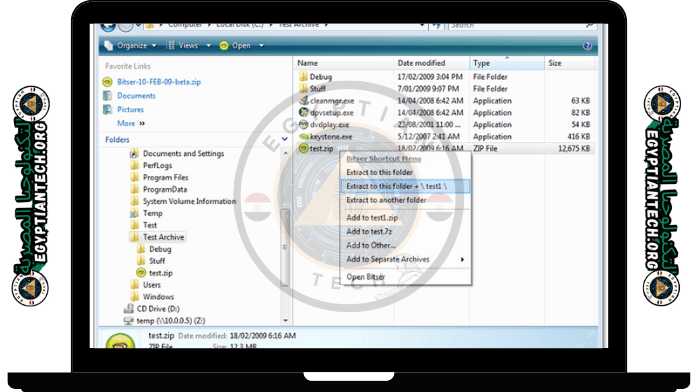The height and width of the screenshot is (392, 698).
Task: Select Add to test1.zip menu entry
Action: click(x=372, y=218)
